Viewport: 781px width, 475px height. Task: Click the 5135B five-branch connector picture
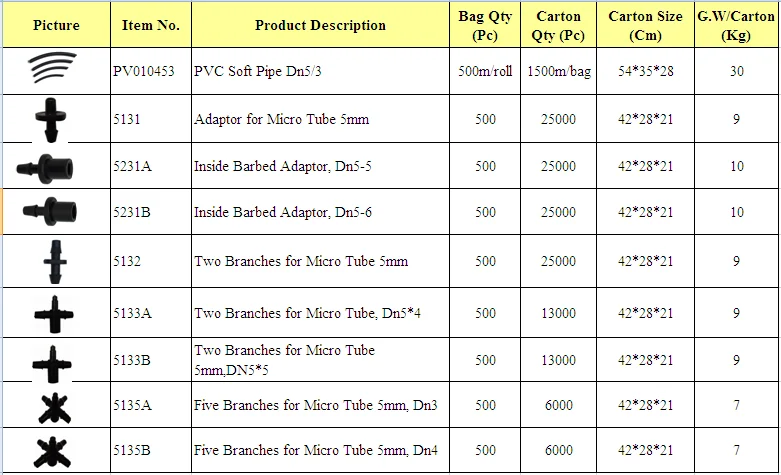[x=52, y=449]
